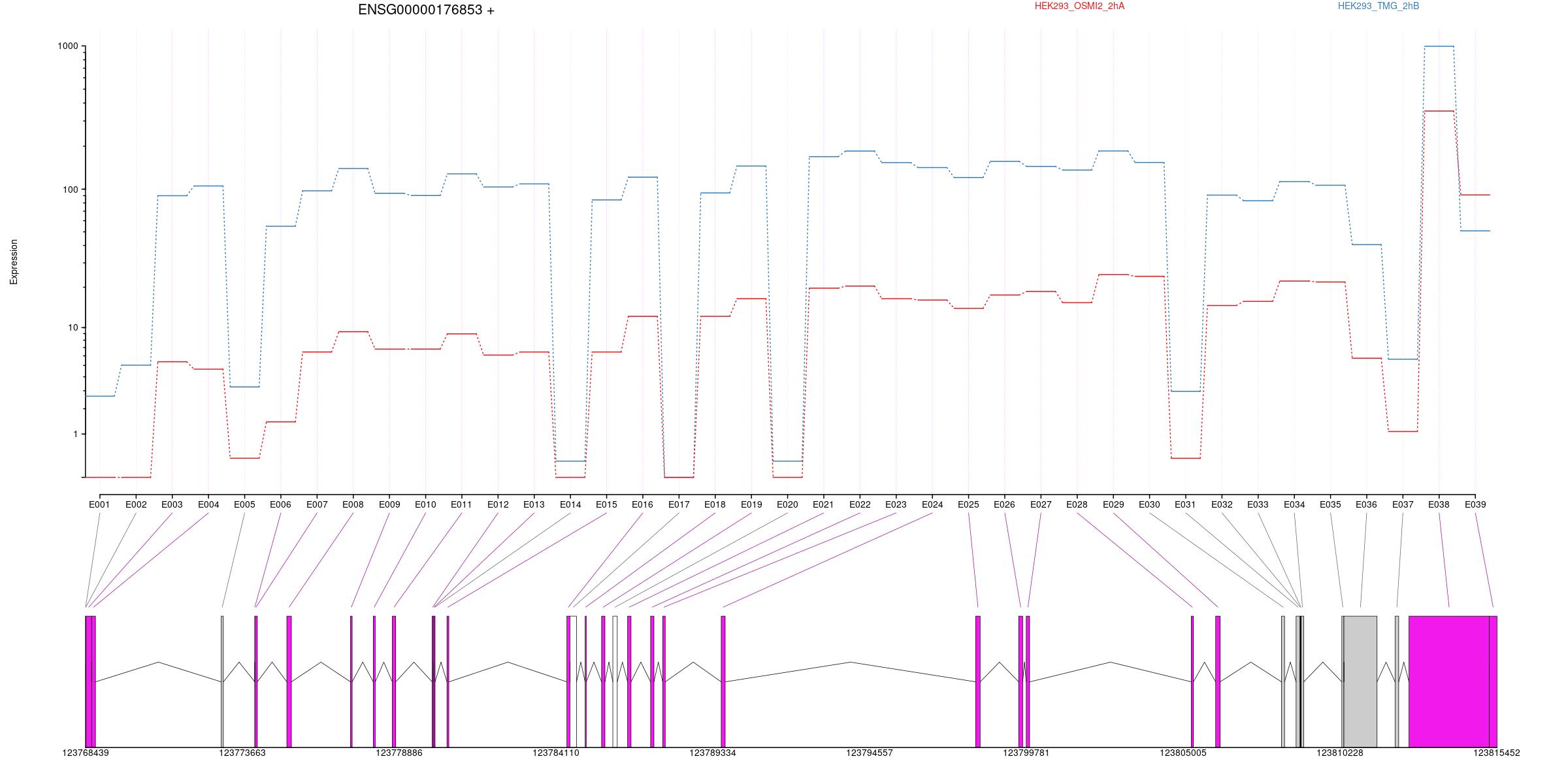Click exon label E004

208,504
